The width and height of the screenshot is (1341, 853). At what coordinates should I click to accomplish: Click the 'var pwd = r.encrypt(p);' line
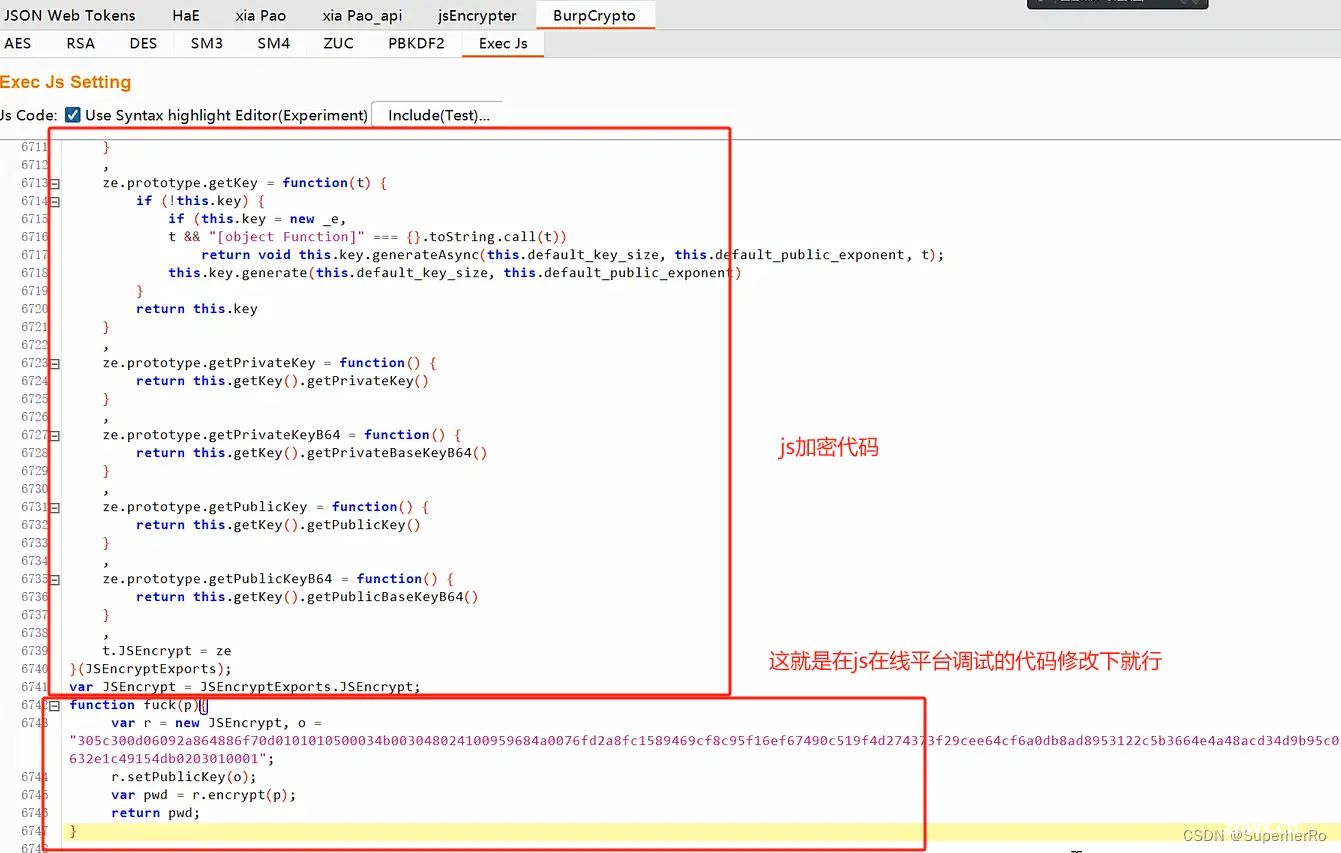204,795
